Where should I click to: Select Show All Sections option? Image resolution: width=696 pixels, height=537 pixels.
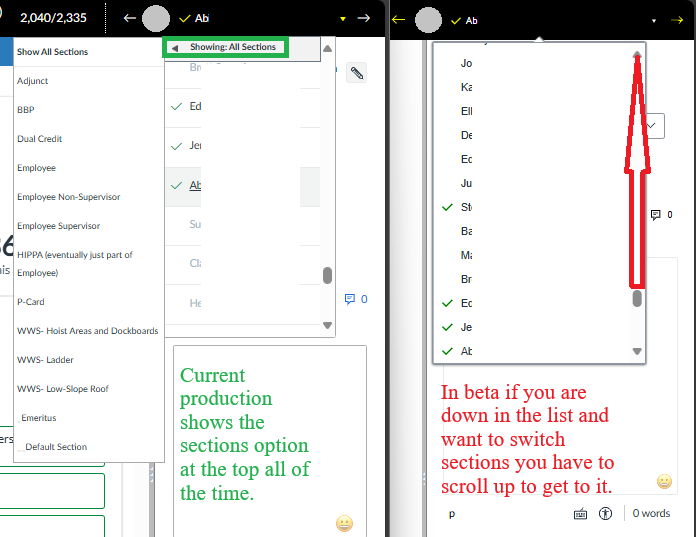[52, 52]
